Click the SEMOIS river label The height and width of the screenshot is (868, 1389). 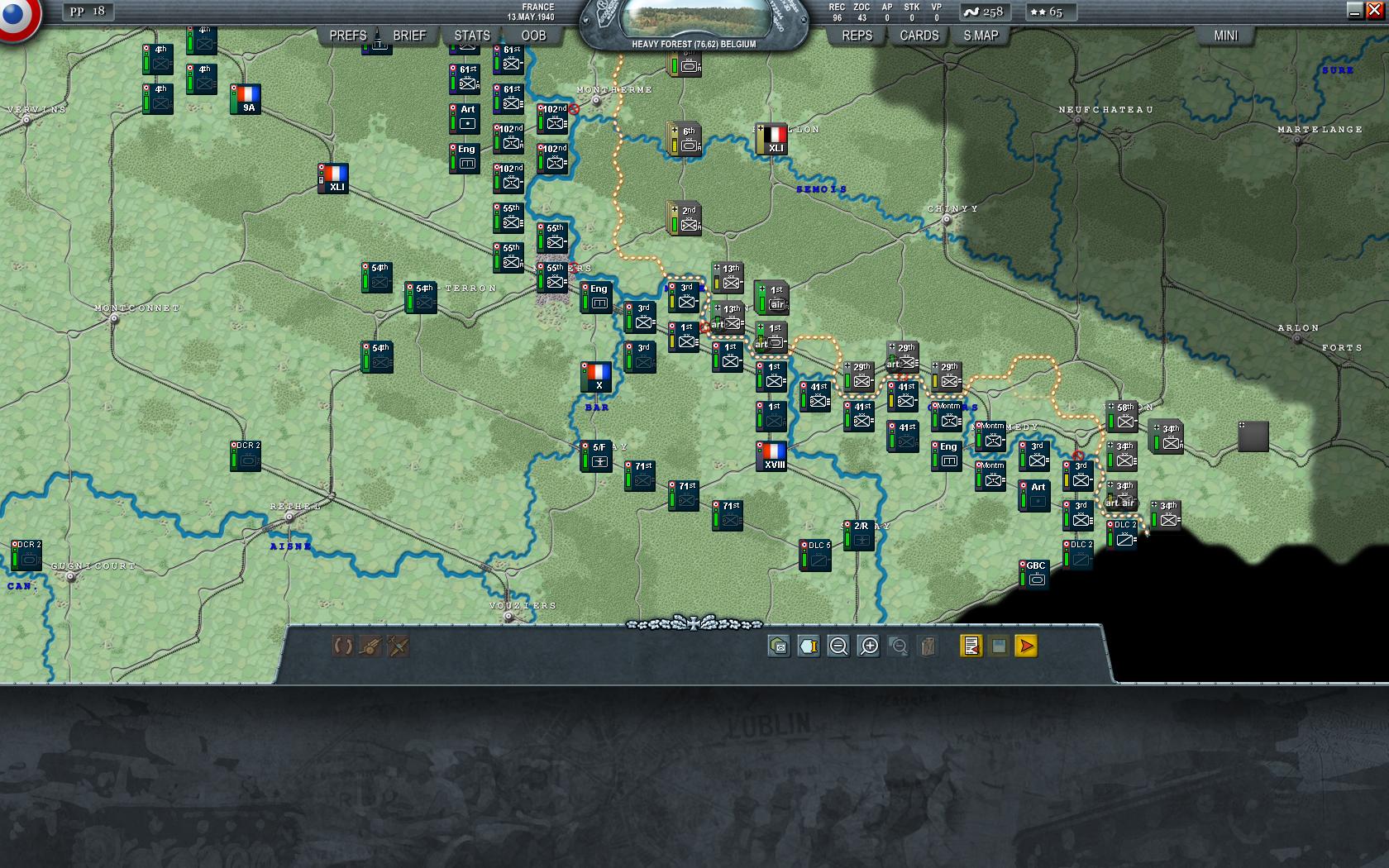(x=821, y=189)
